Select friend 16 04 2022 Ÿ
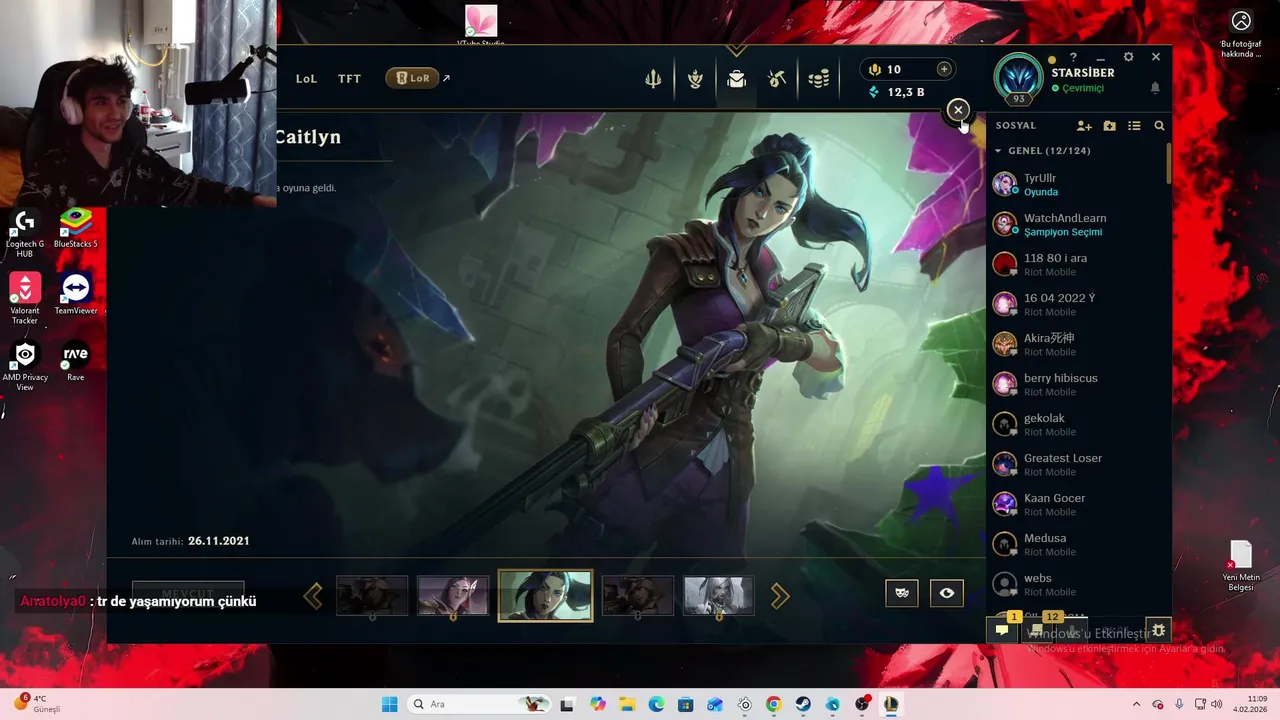Image resolution: width=1280 pixels, height=720 pixels. (x=1078, y=304)
